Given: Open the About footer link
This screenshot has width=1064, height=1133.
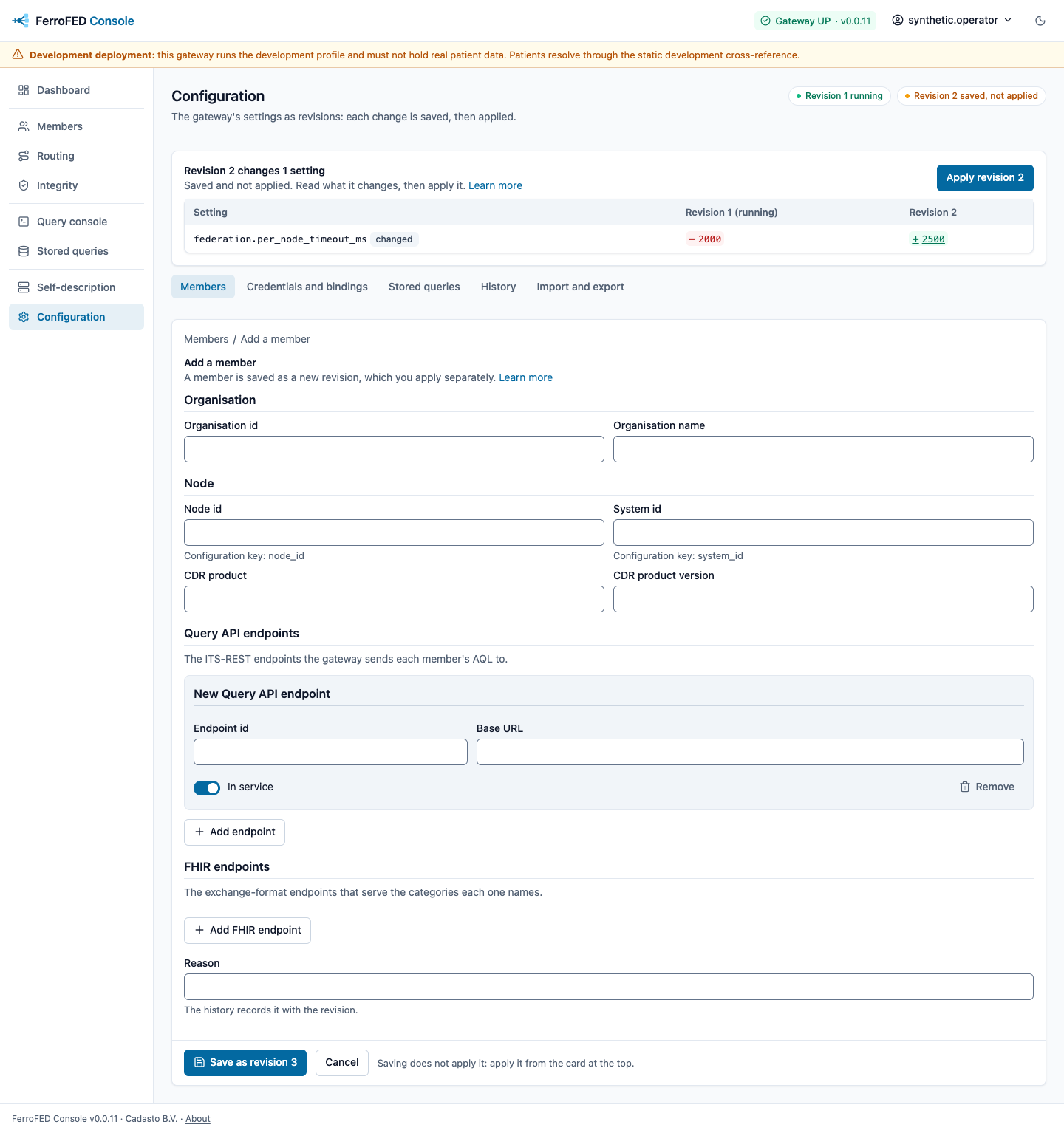Looking at the screenshot, I should pyautogui.click(x=198, y=1119).
